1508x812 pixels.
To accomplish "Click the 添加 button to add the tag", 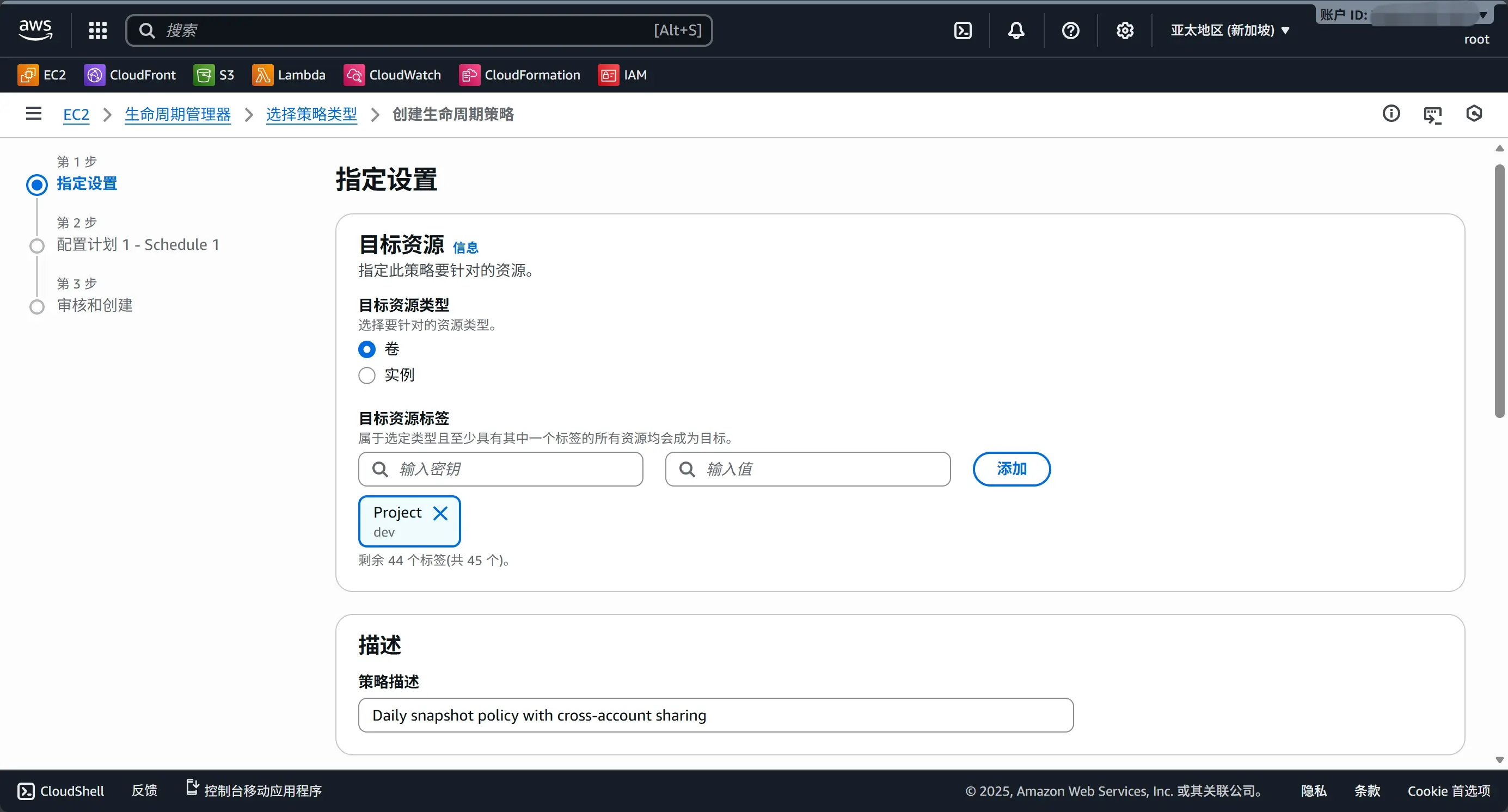I will 1011,469.
